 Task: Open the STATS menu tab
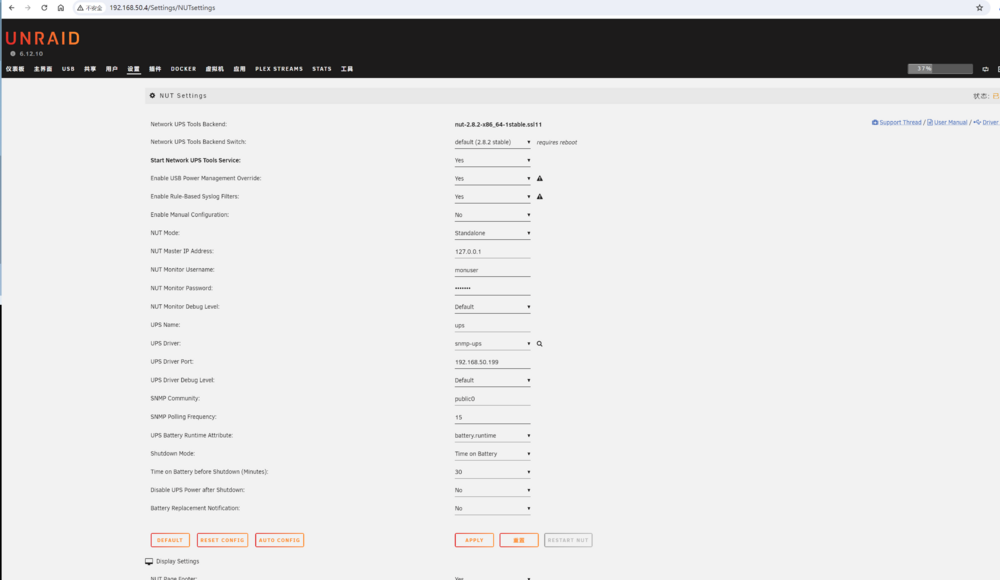click(321, 69)
